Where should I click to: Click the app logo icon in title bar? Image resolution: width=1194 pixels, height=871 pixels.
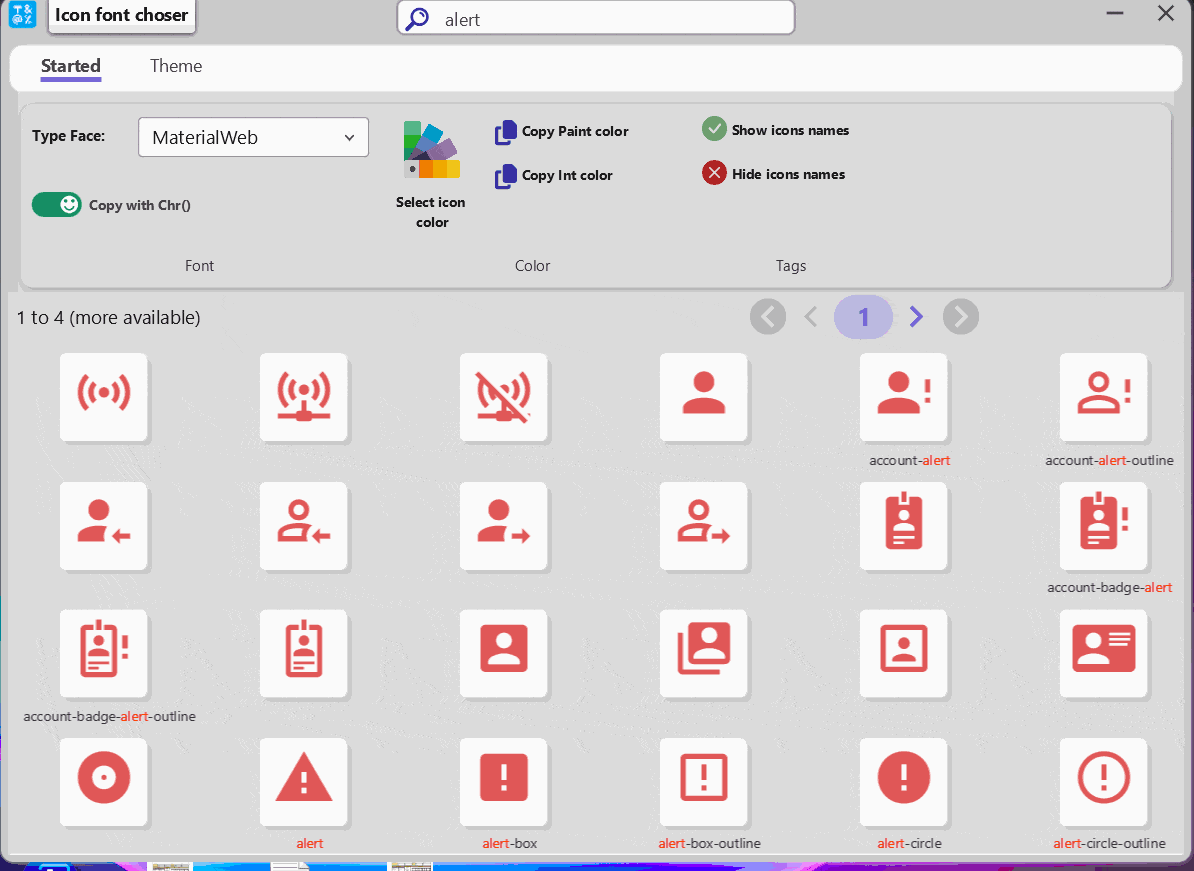[x=22, y=14]
